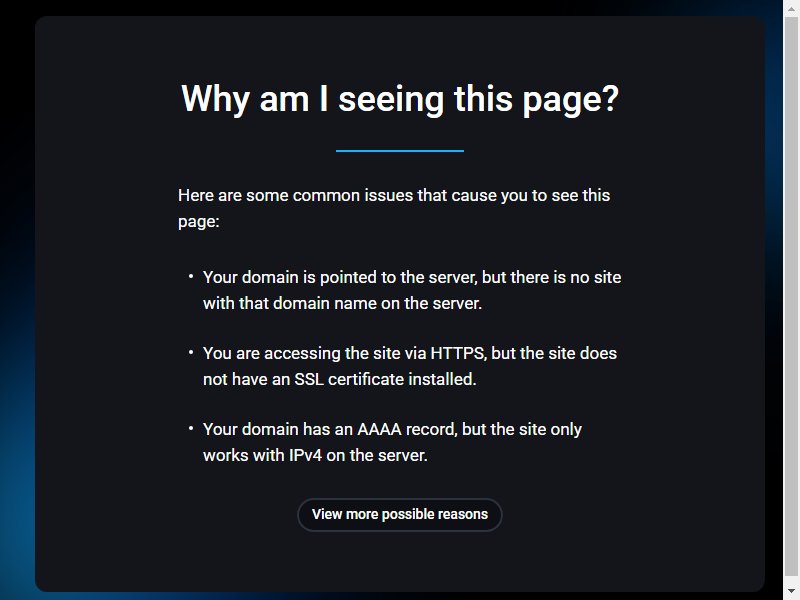800x600 pixels.
Task: Click the bullet dot before 'You are accessing'
Action: (190, 353)
